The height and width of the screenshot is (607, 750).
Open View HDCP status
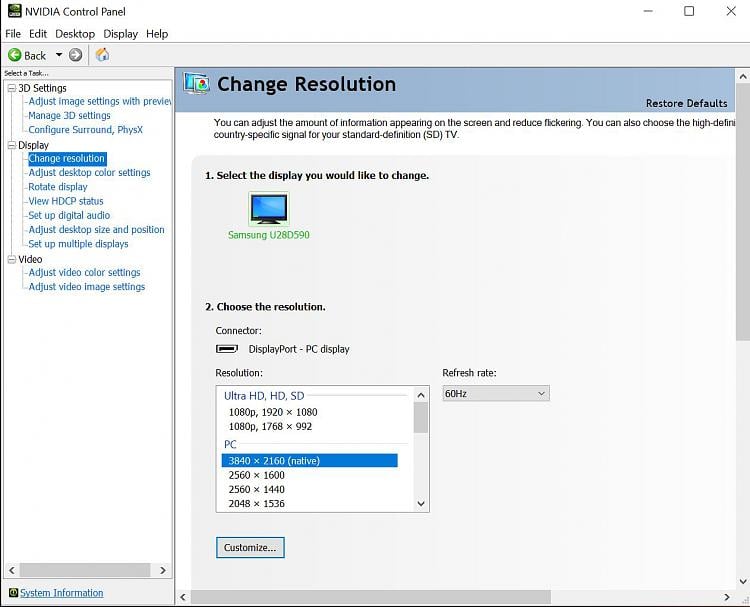click(66, 201)
